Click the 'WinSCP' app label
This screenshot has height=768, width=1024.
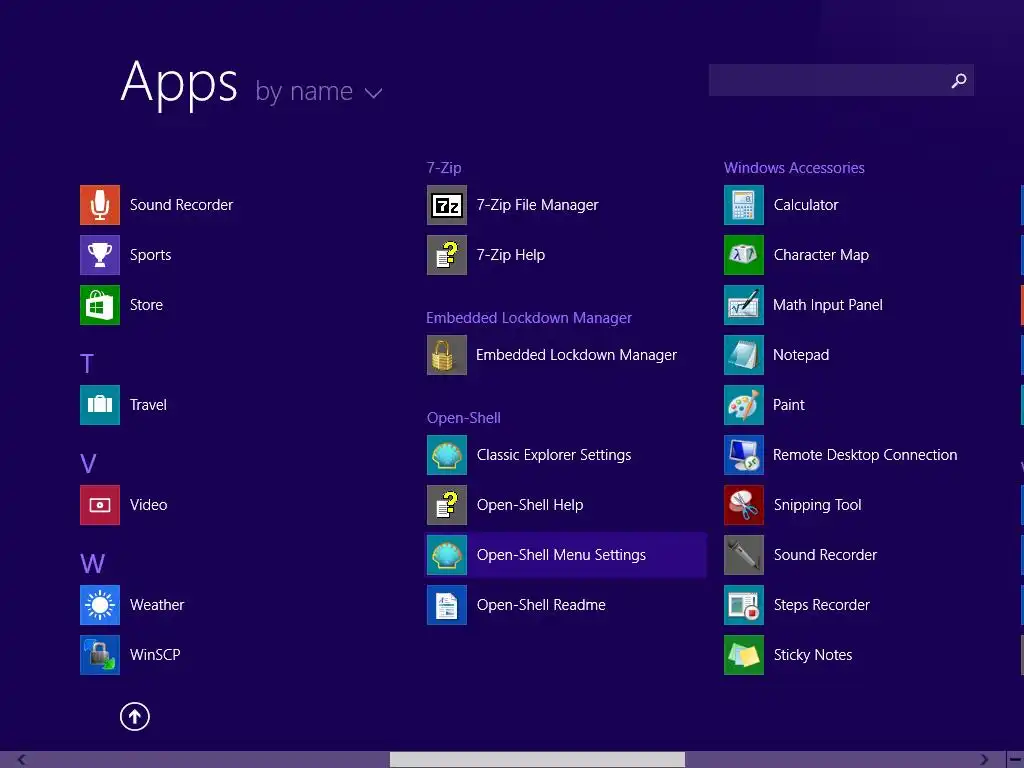click(x=155, y=655)
